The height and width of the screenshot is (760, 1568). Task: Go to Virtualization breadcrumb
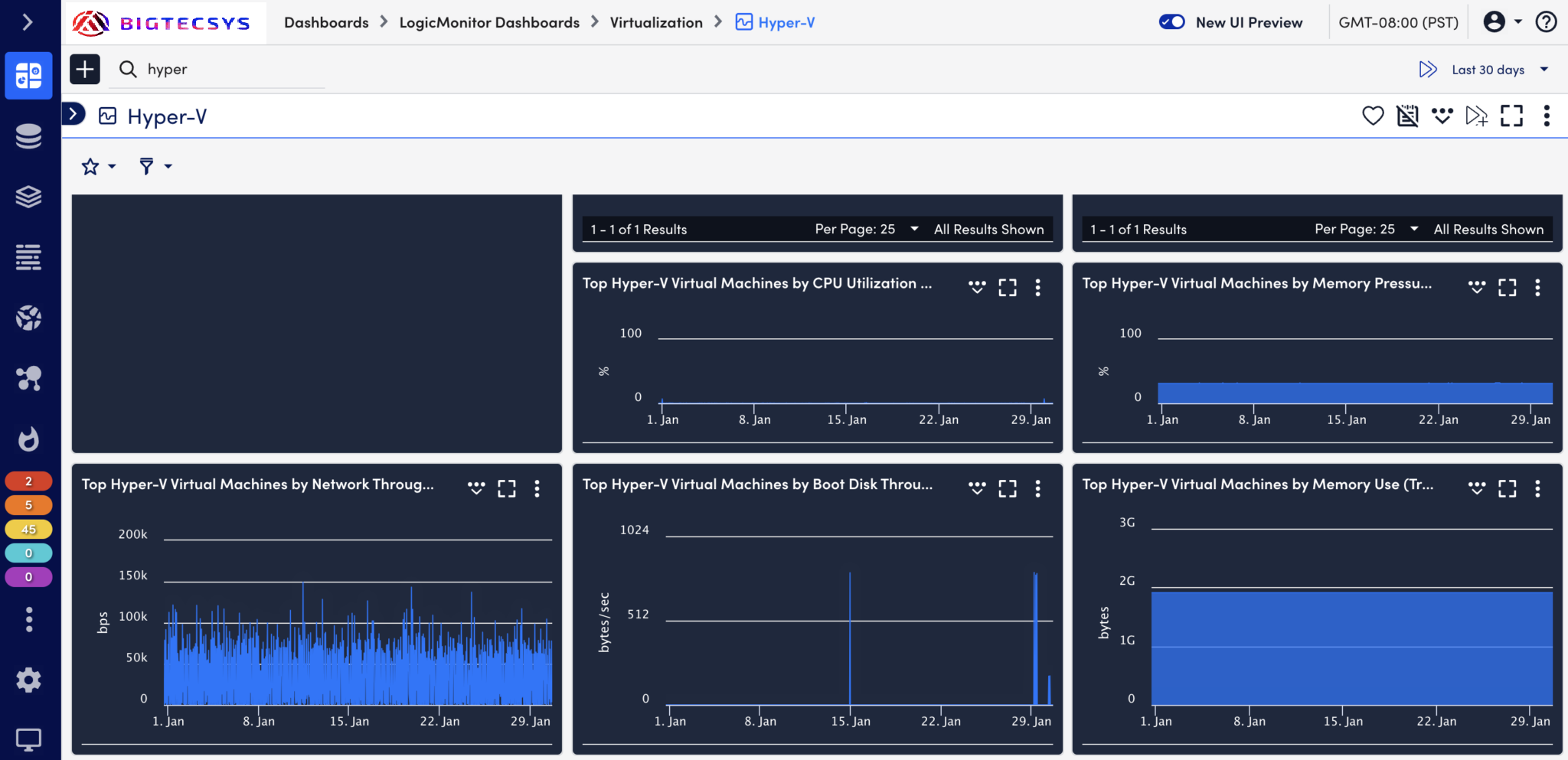click(x=656, y=22)
